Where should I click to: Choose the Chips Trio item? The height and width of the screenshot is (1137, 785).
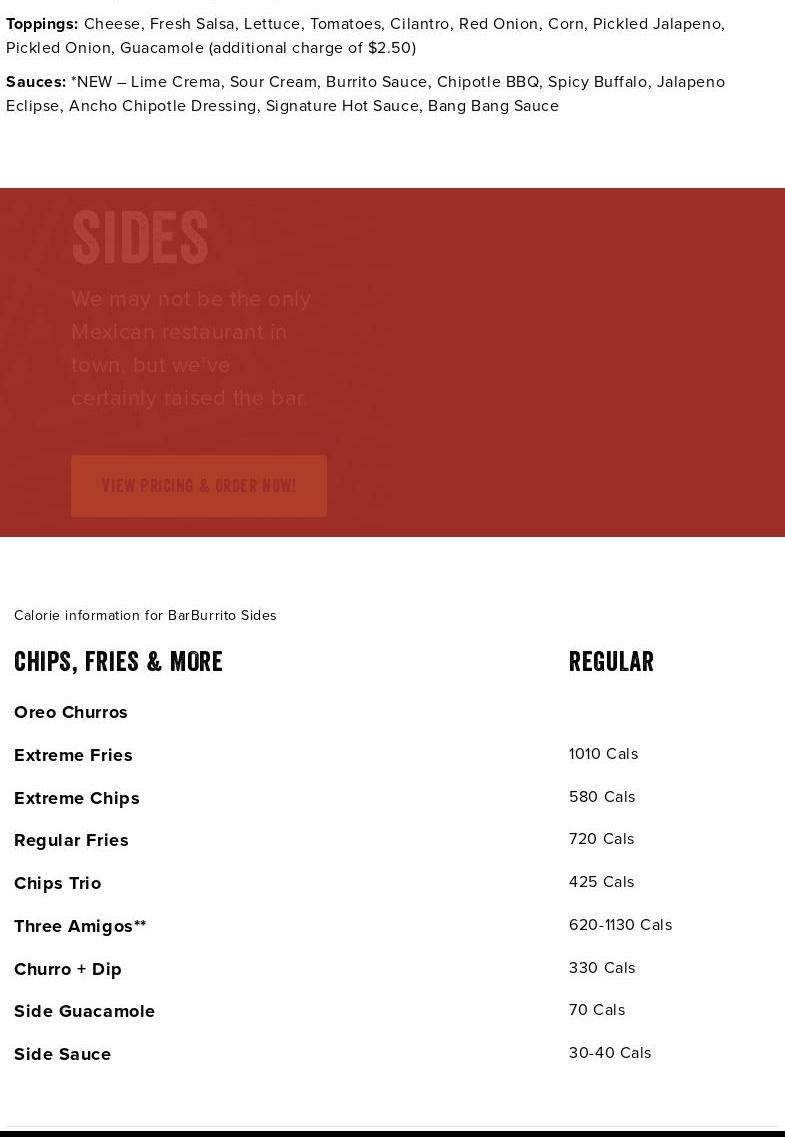[x=57, y=883]
